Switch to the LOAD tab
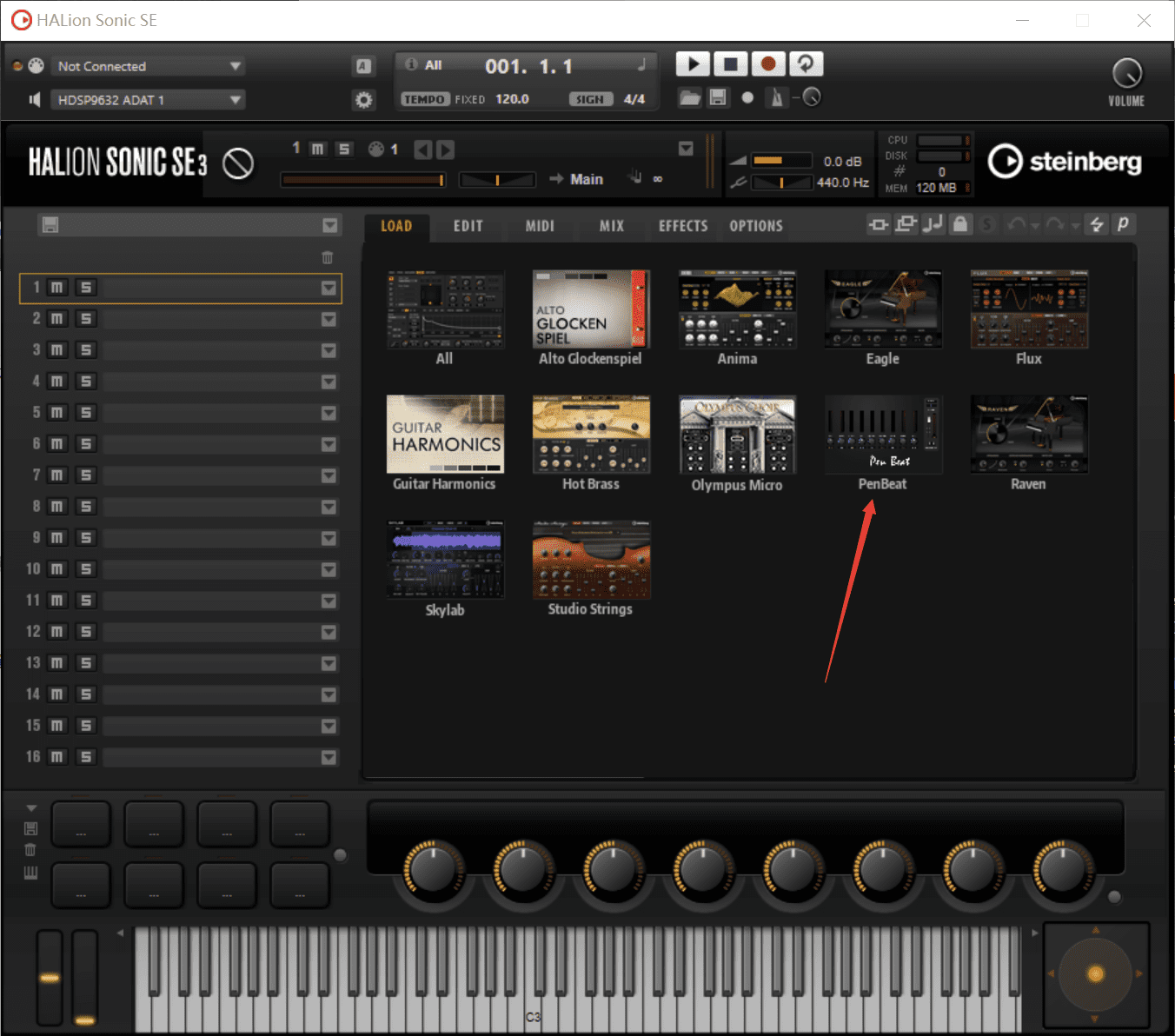Viewport: 1175px width, 1036px height. click(396, 226)
